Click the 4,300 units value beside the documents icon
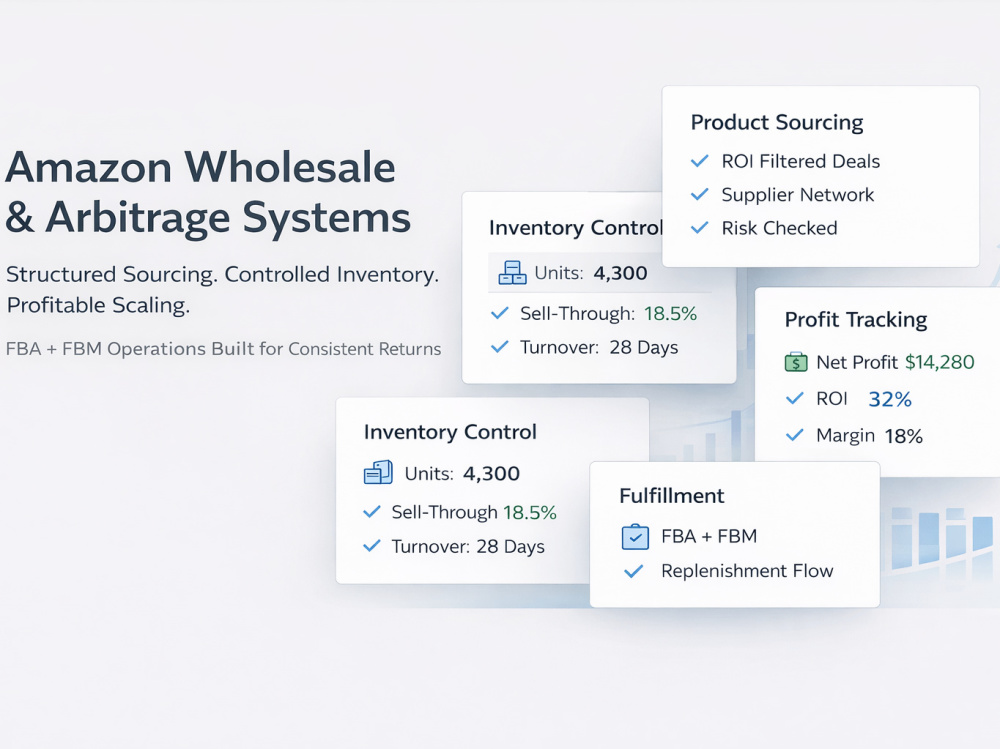This screenshot has height=749, width=1000. pyautogui.click(x=491, y=473)
